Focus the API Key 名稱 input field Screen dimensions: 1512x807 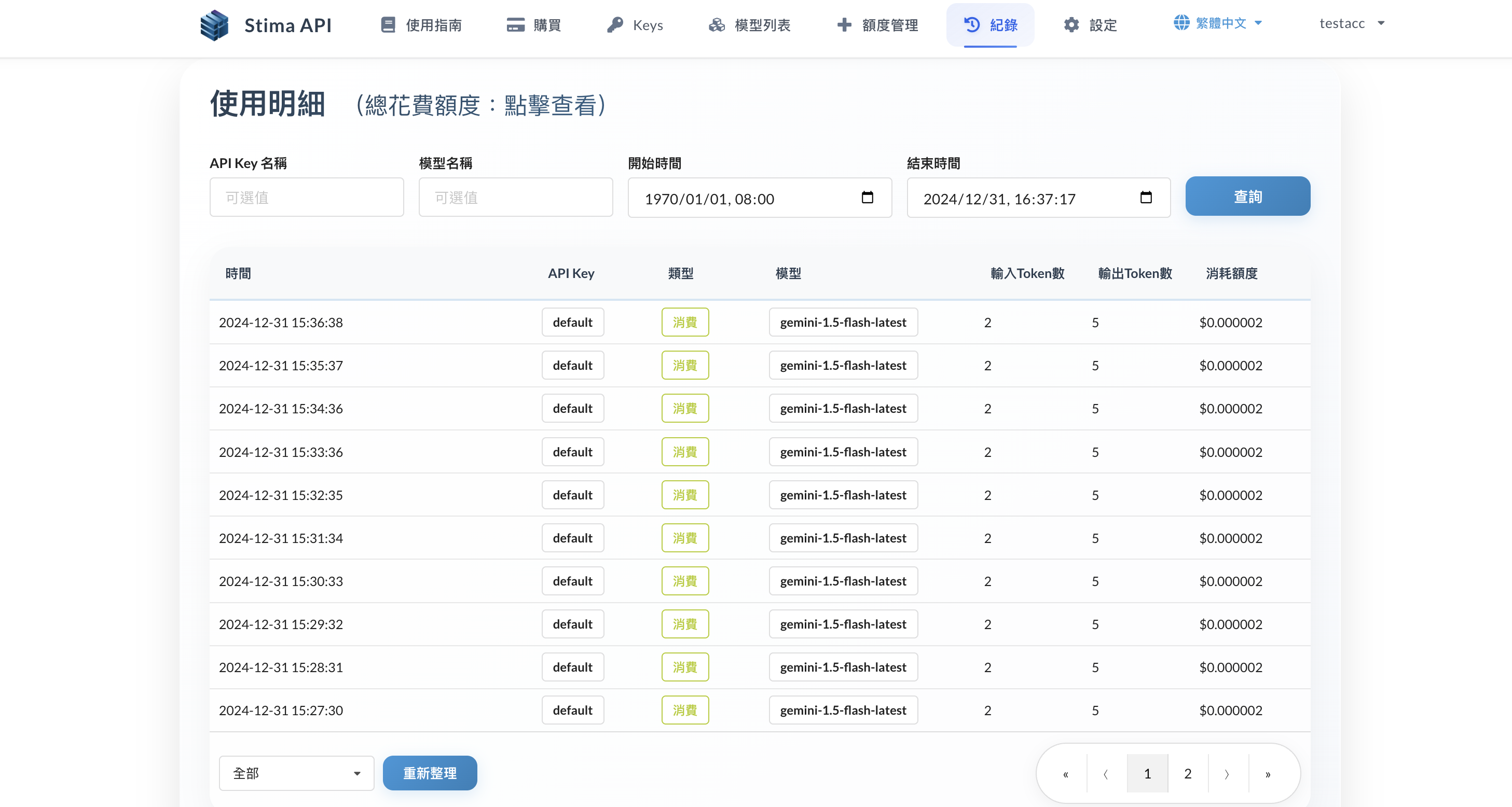click(306, 197)
